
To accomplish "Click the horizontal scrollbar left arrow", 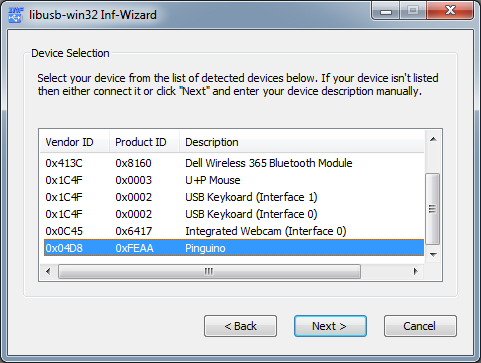I will point(48,271).
